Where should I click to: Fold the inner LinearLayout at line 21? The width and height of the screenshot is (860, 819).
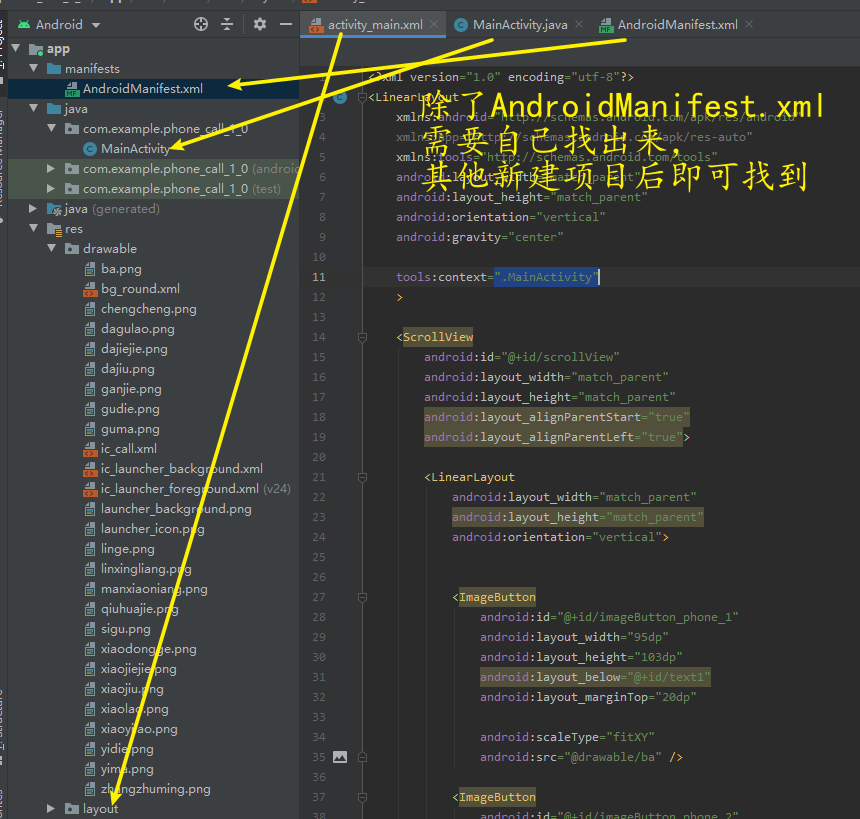(363, 477)
